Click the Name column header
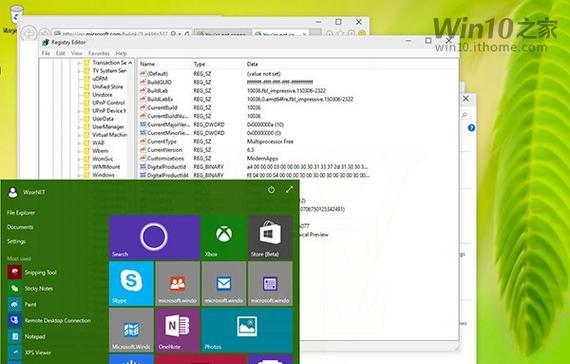Image resolution: width=570 pixels, height=364 pixels. [147, 64]
